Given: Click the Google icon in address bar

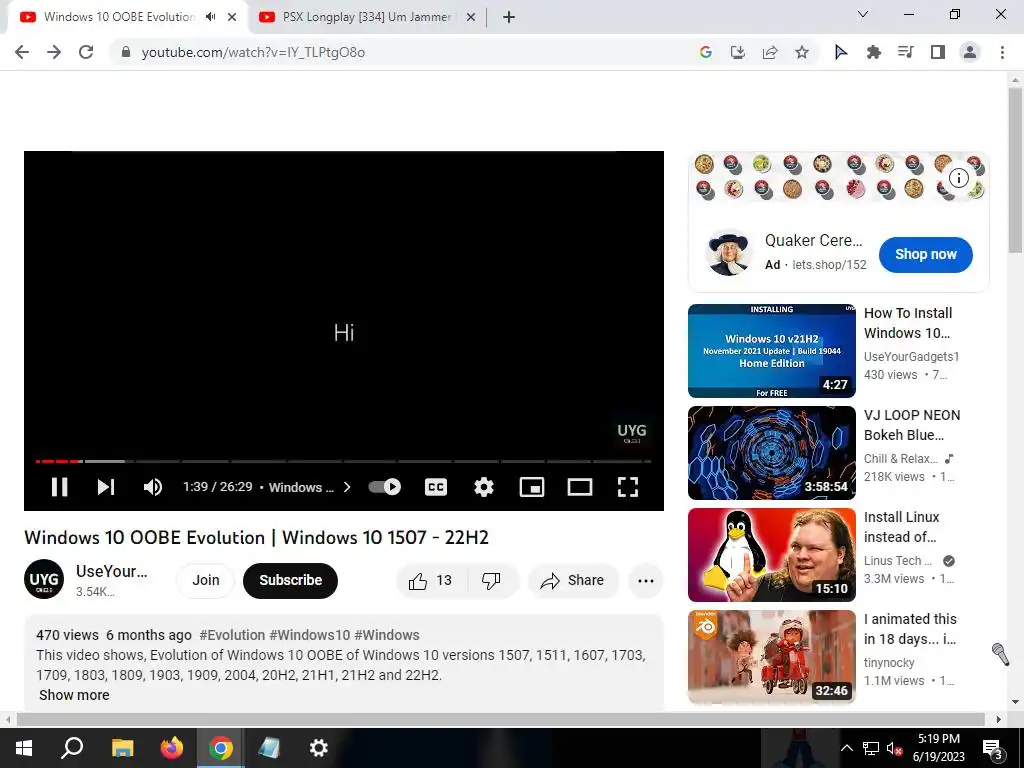Looking at the screenshot, I should point(705,52).
